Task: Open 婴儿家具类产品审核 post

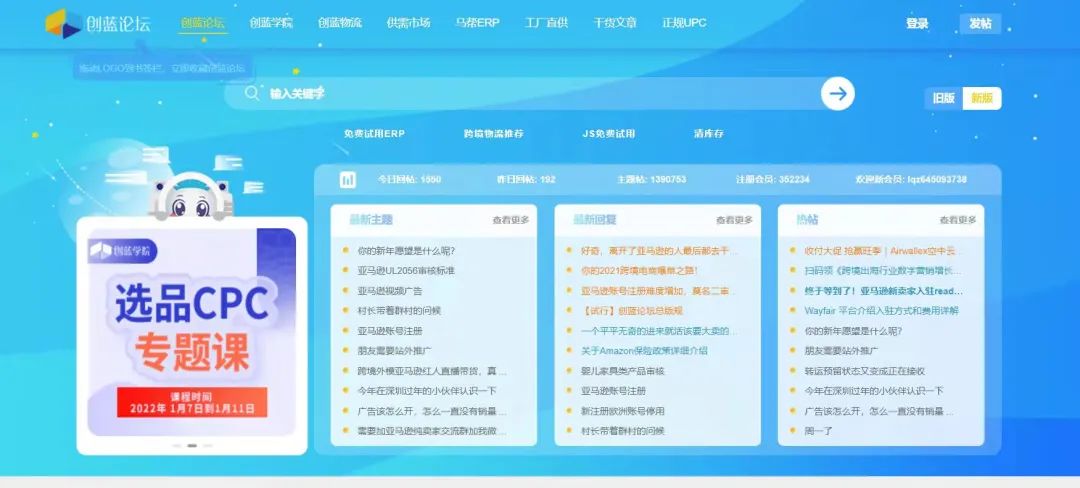Action: (623, 371)
